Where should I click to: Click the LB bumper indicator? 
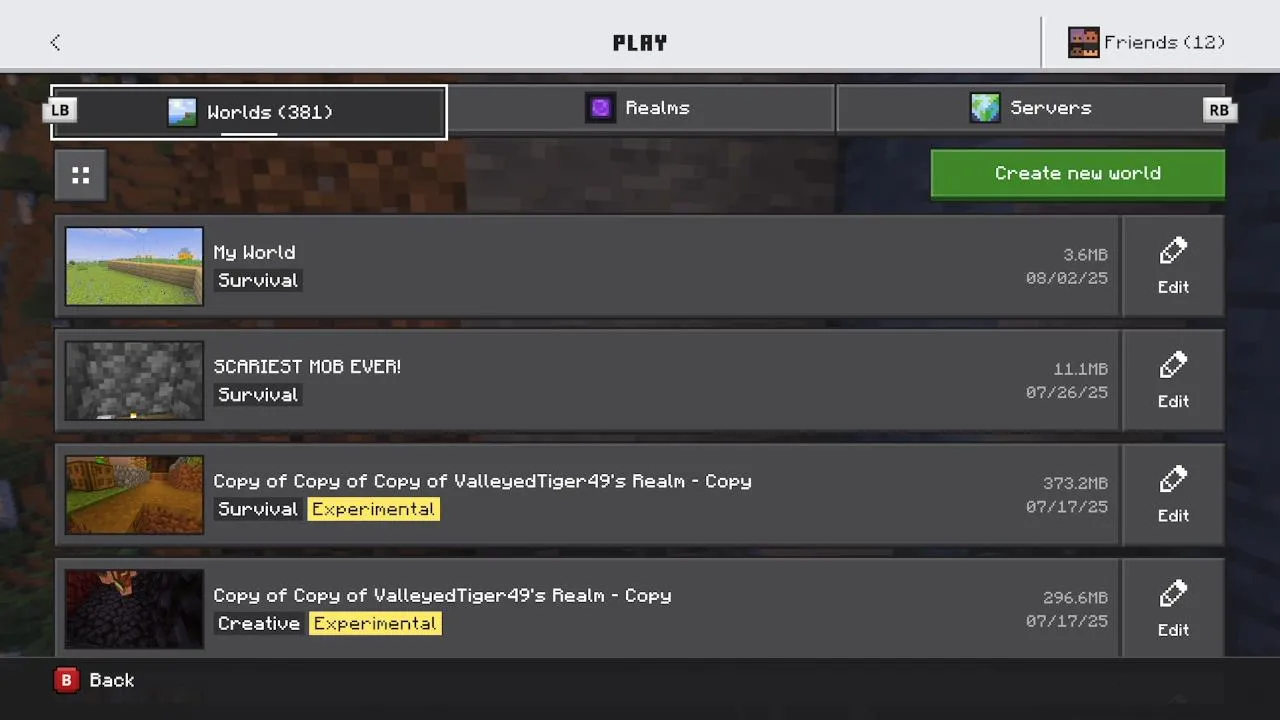point(61,110)
